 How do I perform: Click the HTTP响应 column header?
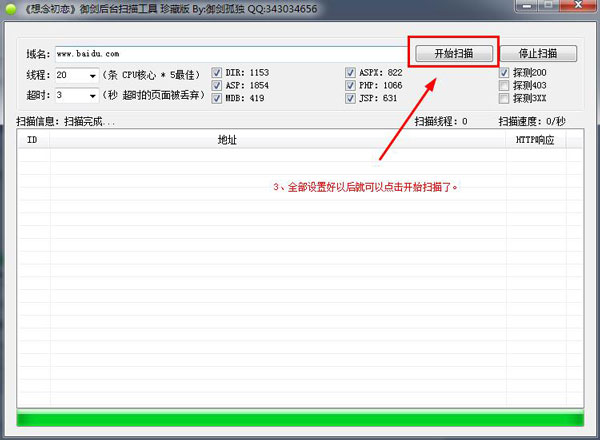(534, 141)
